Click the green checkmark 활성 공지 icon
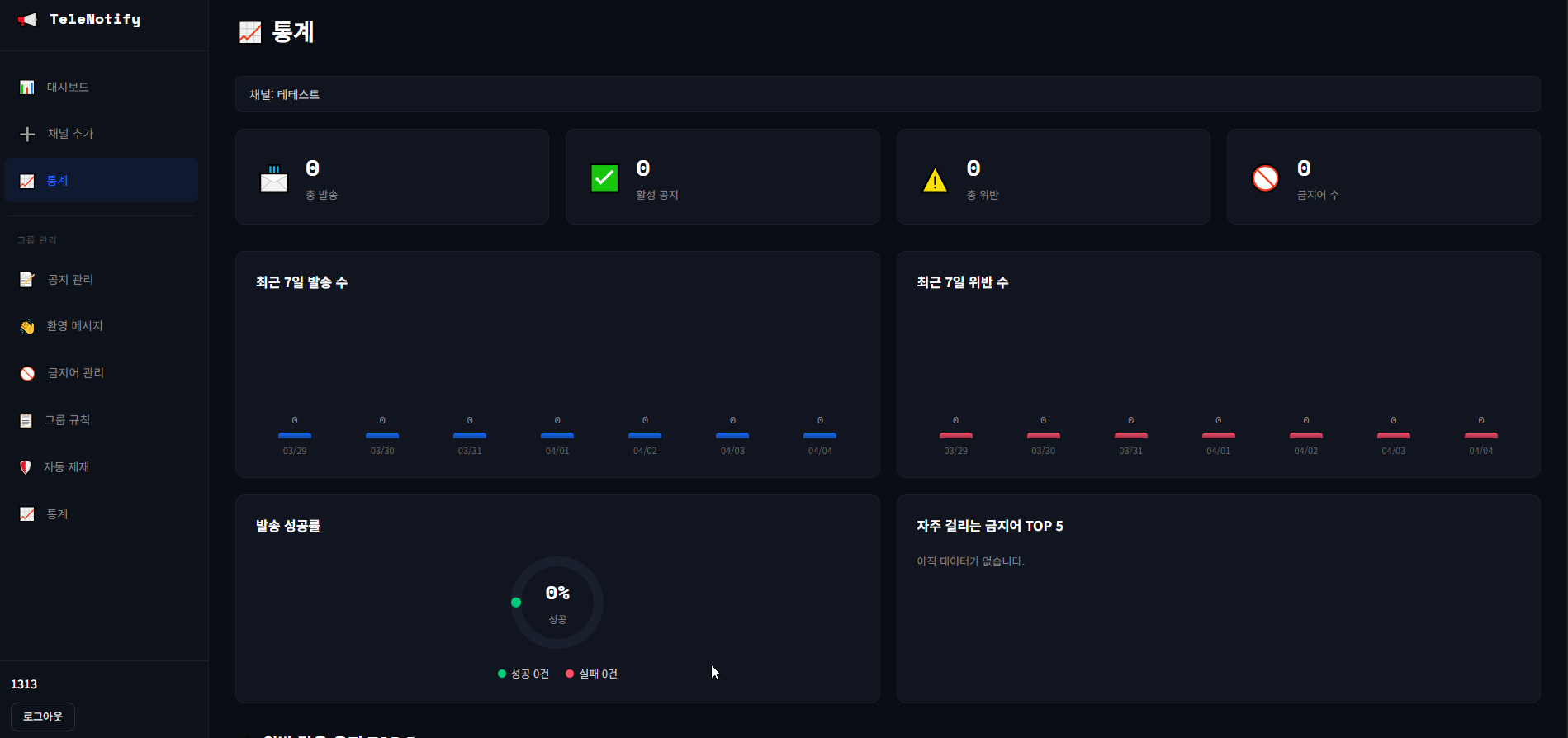This screenshot has width=1568, height=738. point(604,178)
